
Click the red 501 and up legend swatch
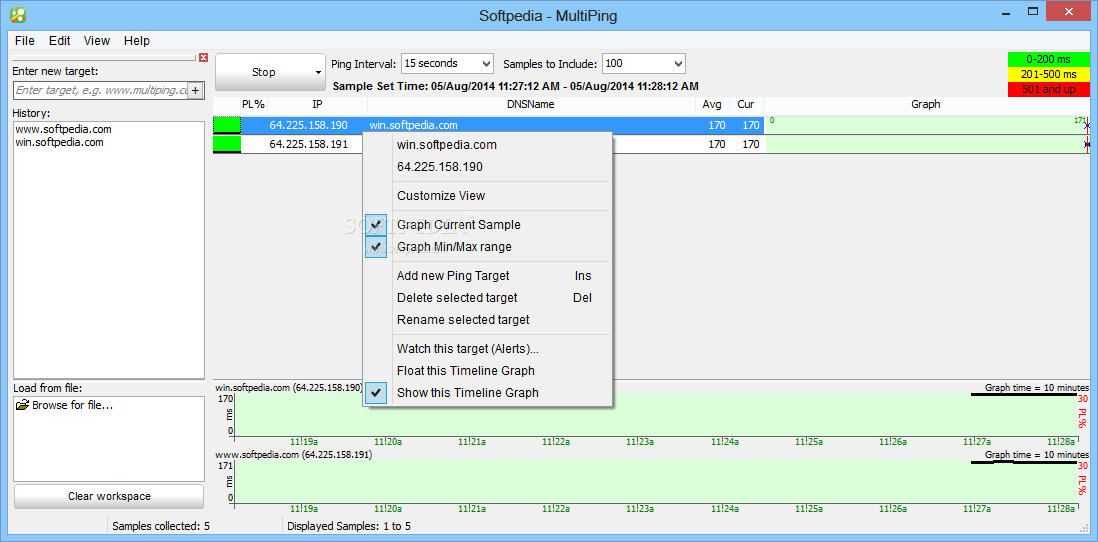tap(1049, 89)
